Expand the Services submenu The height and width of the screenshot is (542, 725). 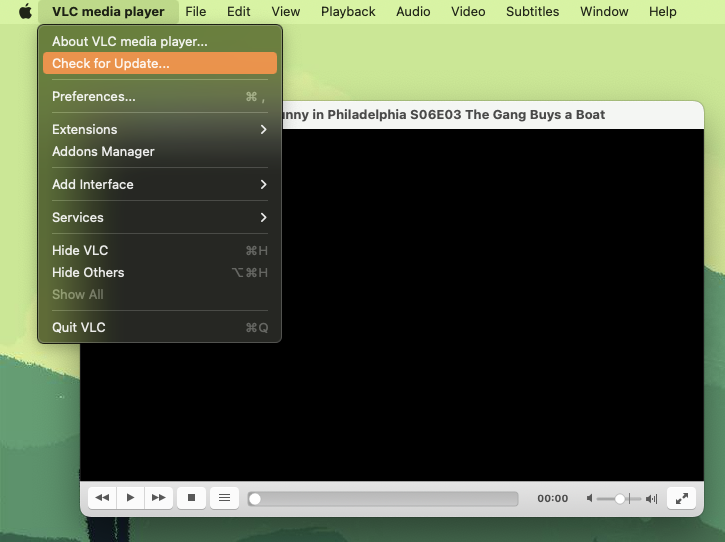tap(160, 217)
